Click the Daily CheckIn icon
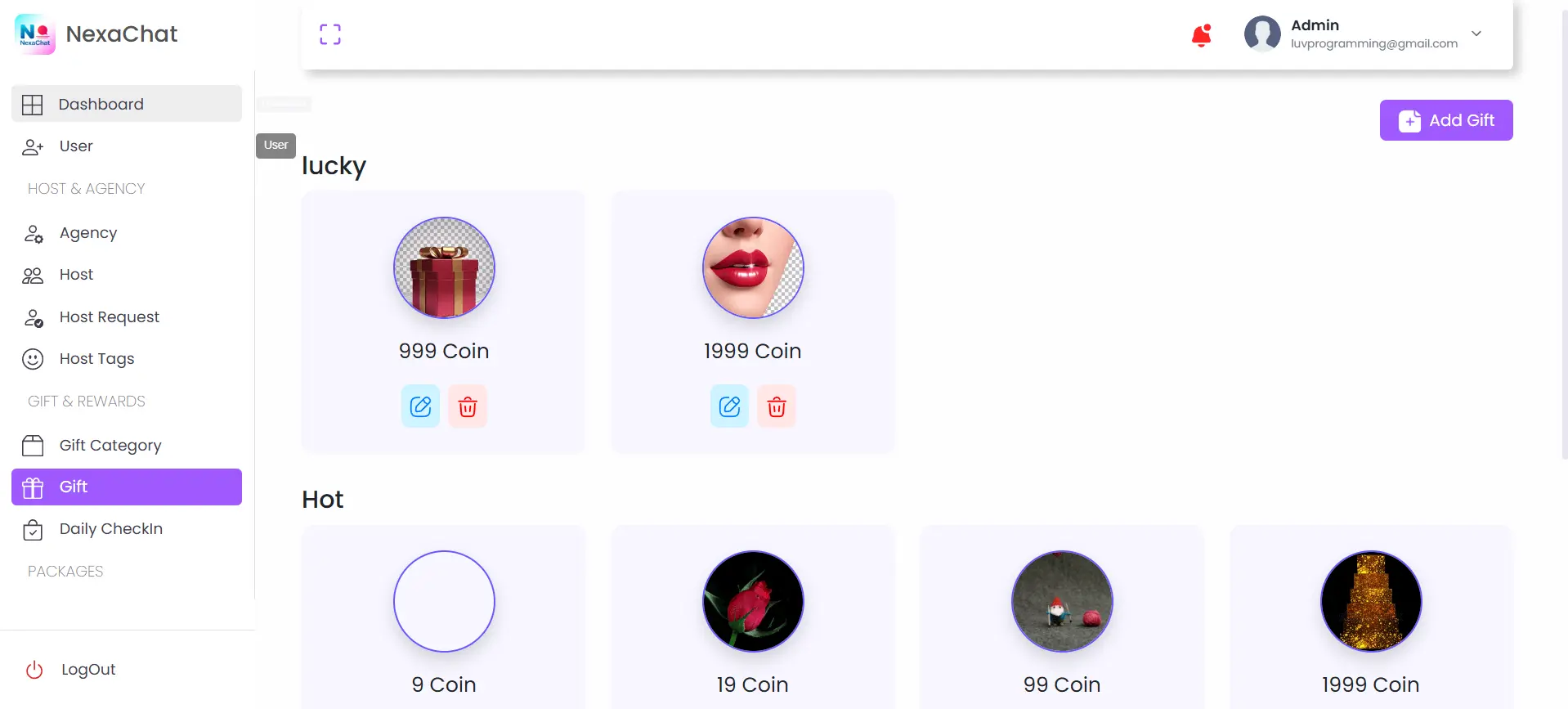The width and height of the screenshot is (1568, 709). tap(32, 529)
